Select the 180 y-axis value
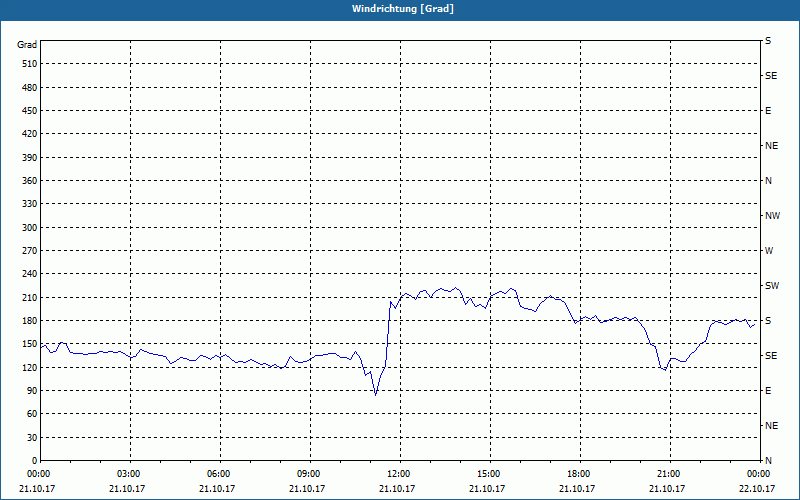Image resolution: width=800 pixels, height=500 pixels. click(x=30, y=321)
